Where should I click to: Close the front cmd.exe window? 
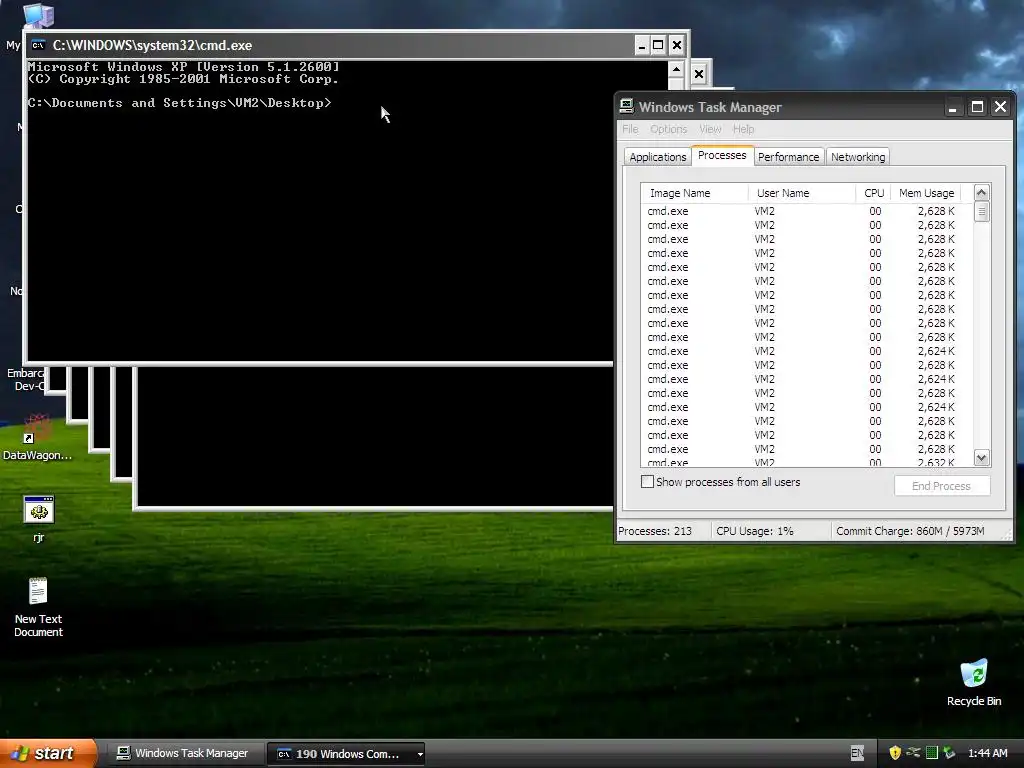(677, 45)
